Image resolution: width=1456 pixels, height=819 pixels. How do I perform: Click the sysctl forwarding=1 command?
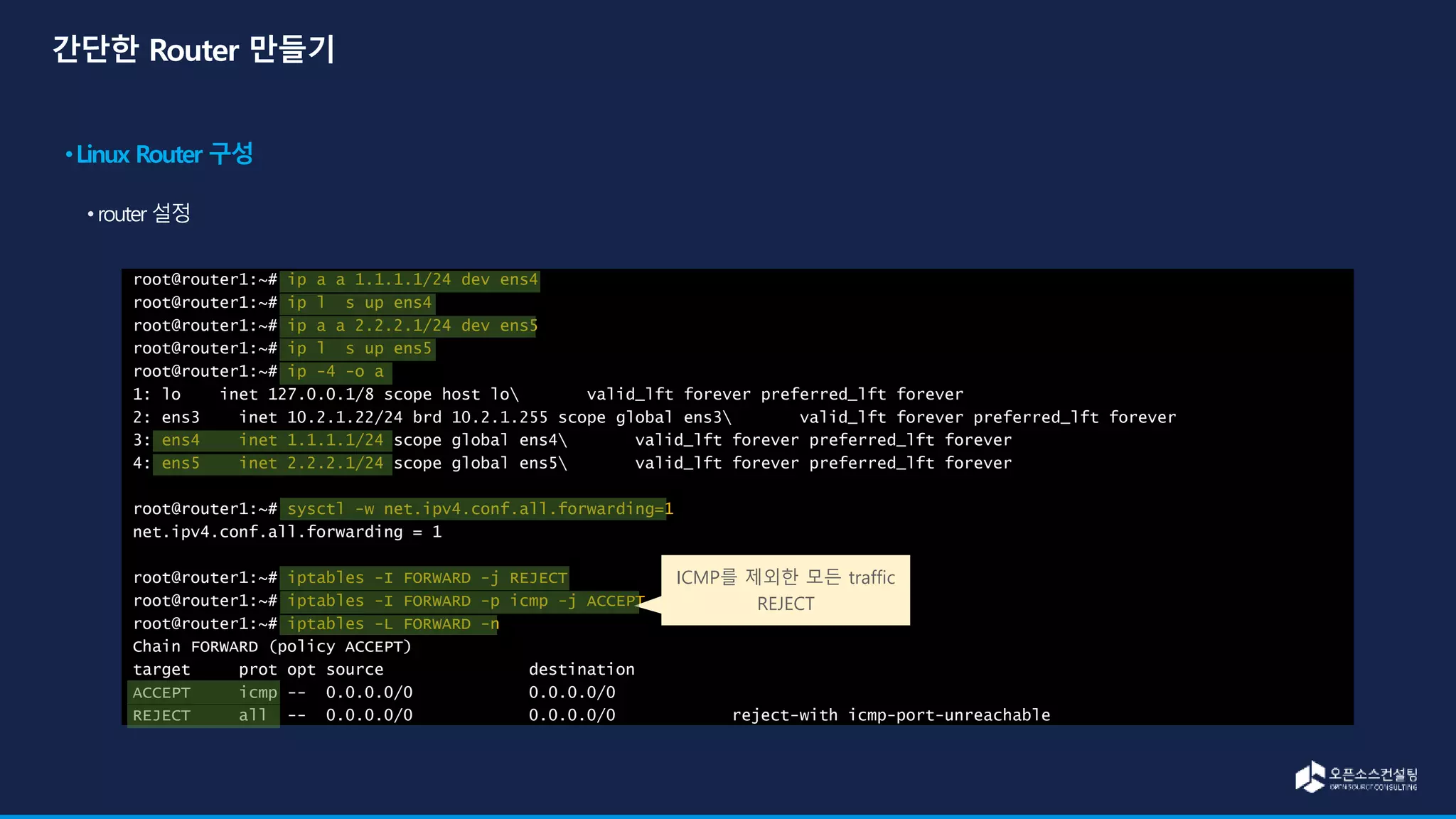[x=475, y=509]
